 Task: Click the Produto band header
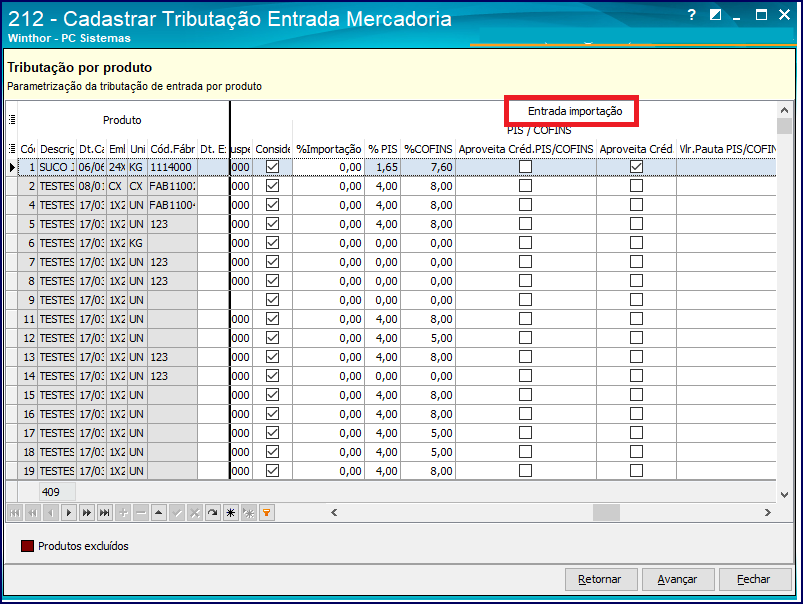point(122,120)
